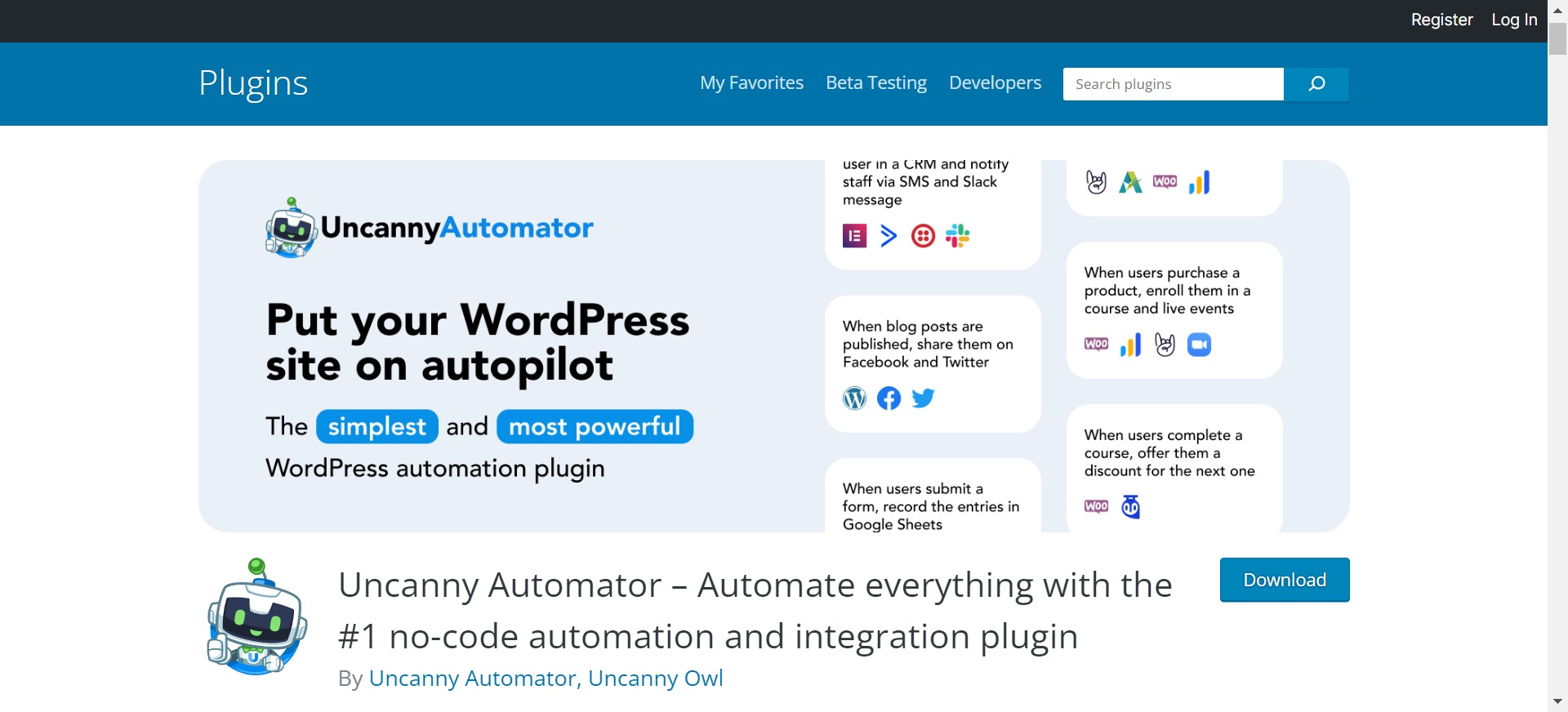Screen dimensions: 1568x712
Task: Click the scrollbar down arrow
Action: (1557, 701)
